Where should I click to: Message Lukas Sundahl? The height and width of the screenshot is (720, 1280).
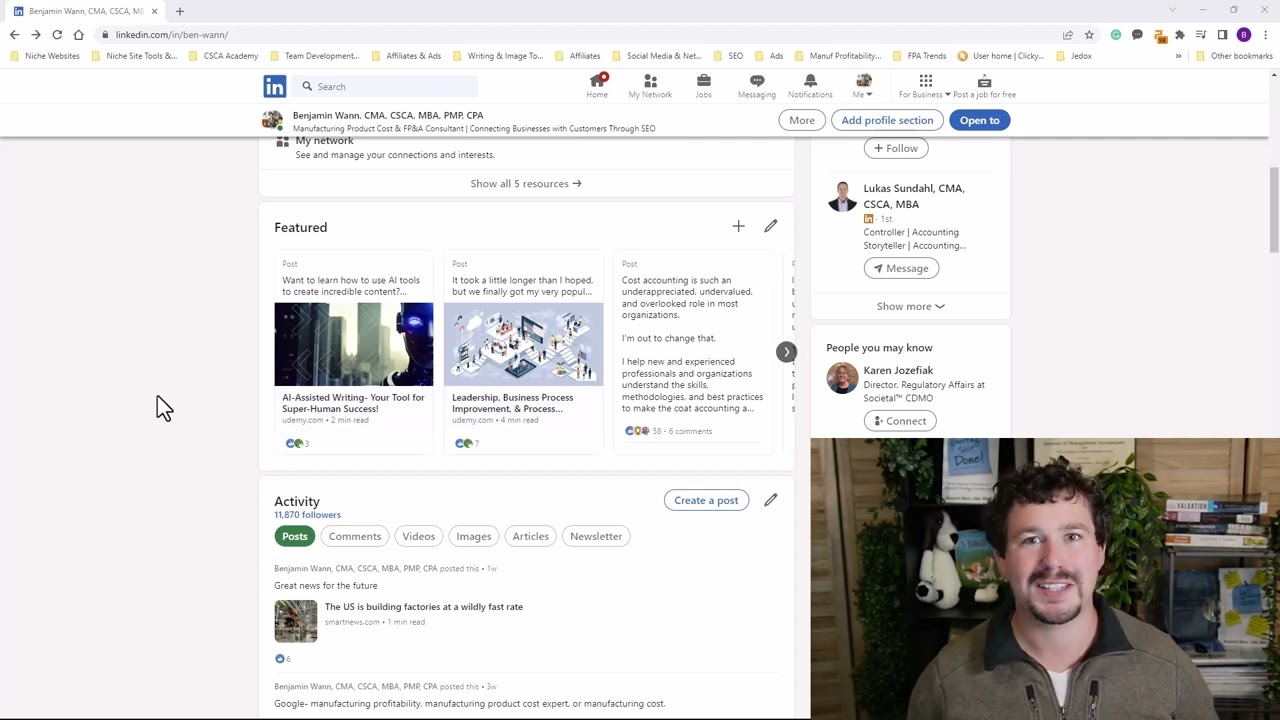pos(901,268)
